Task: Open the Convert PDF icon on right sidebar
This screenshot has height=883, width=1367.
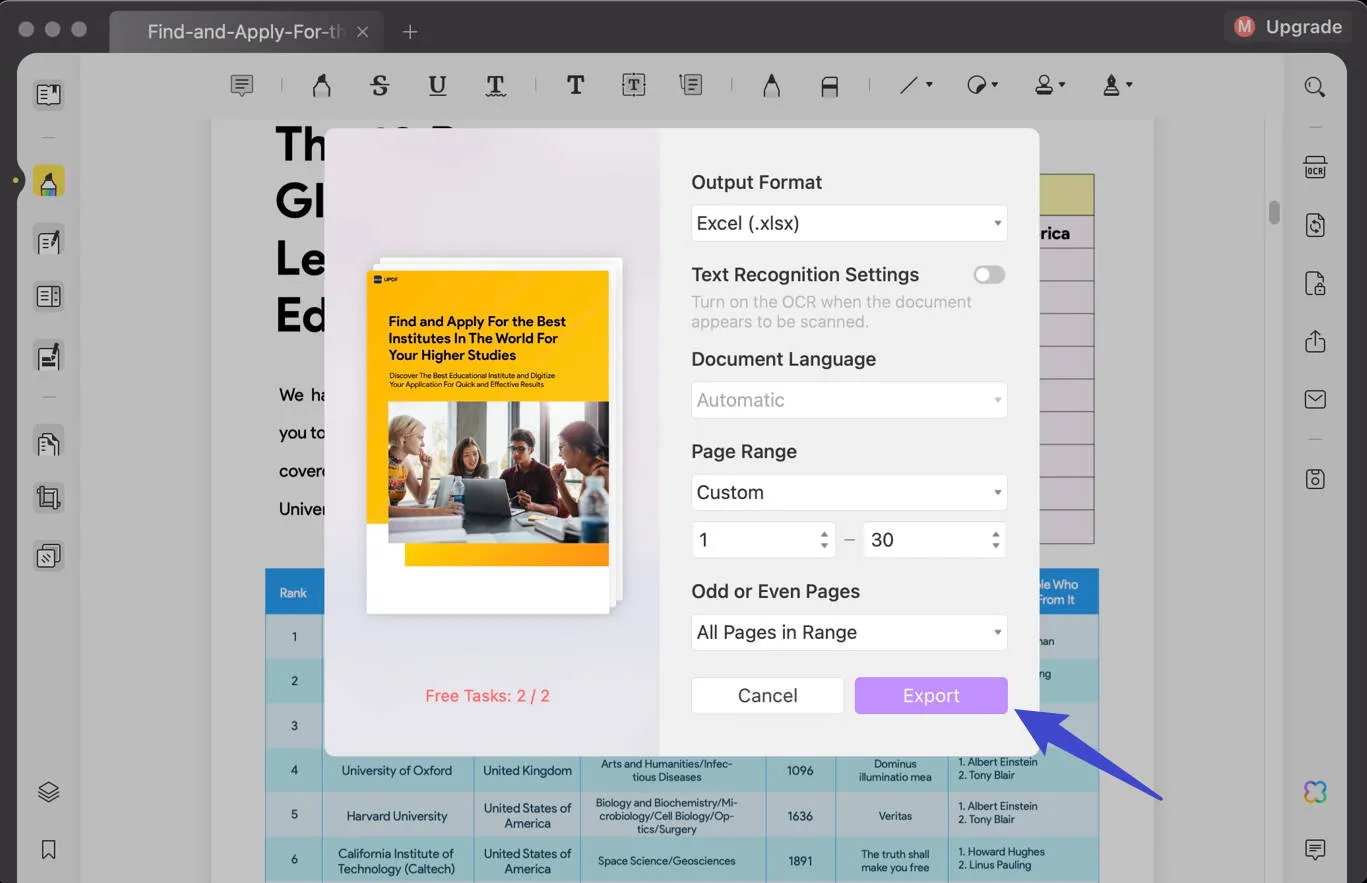Action: pos(1315,224)
